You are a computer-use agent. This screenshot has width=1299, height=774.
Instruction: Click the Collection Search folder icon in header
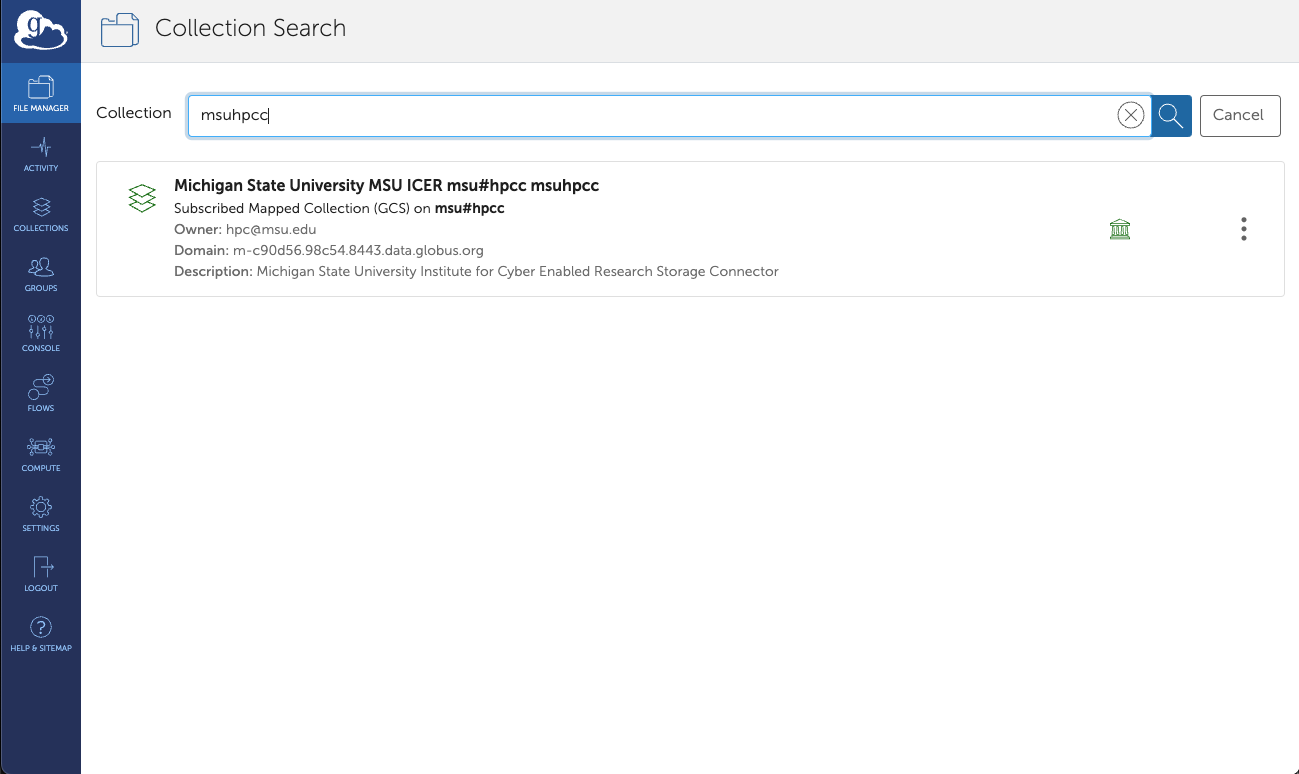[120, 30]
